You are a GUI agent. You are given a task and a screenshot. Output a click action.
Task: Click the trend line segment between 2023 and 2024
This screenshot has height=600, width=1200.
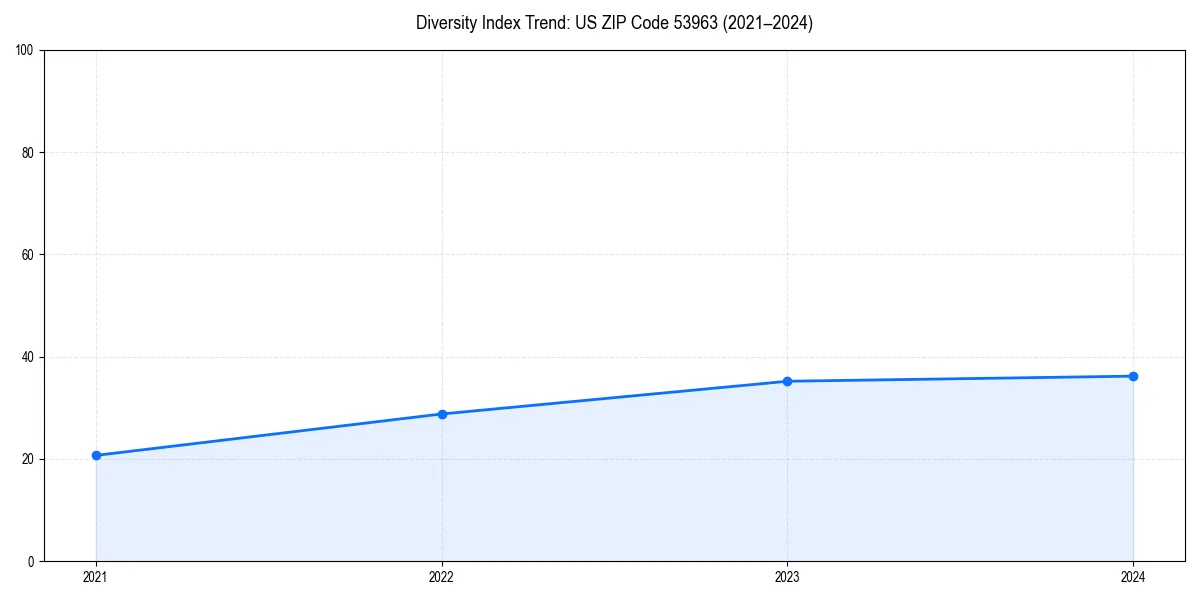960,378
